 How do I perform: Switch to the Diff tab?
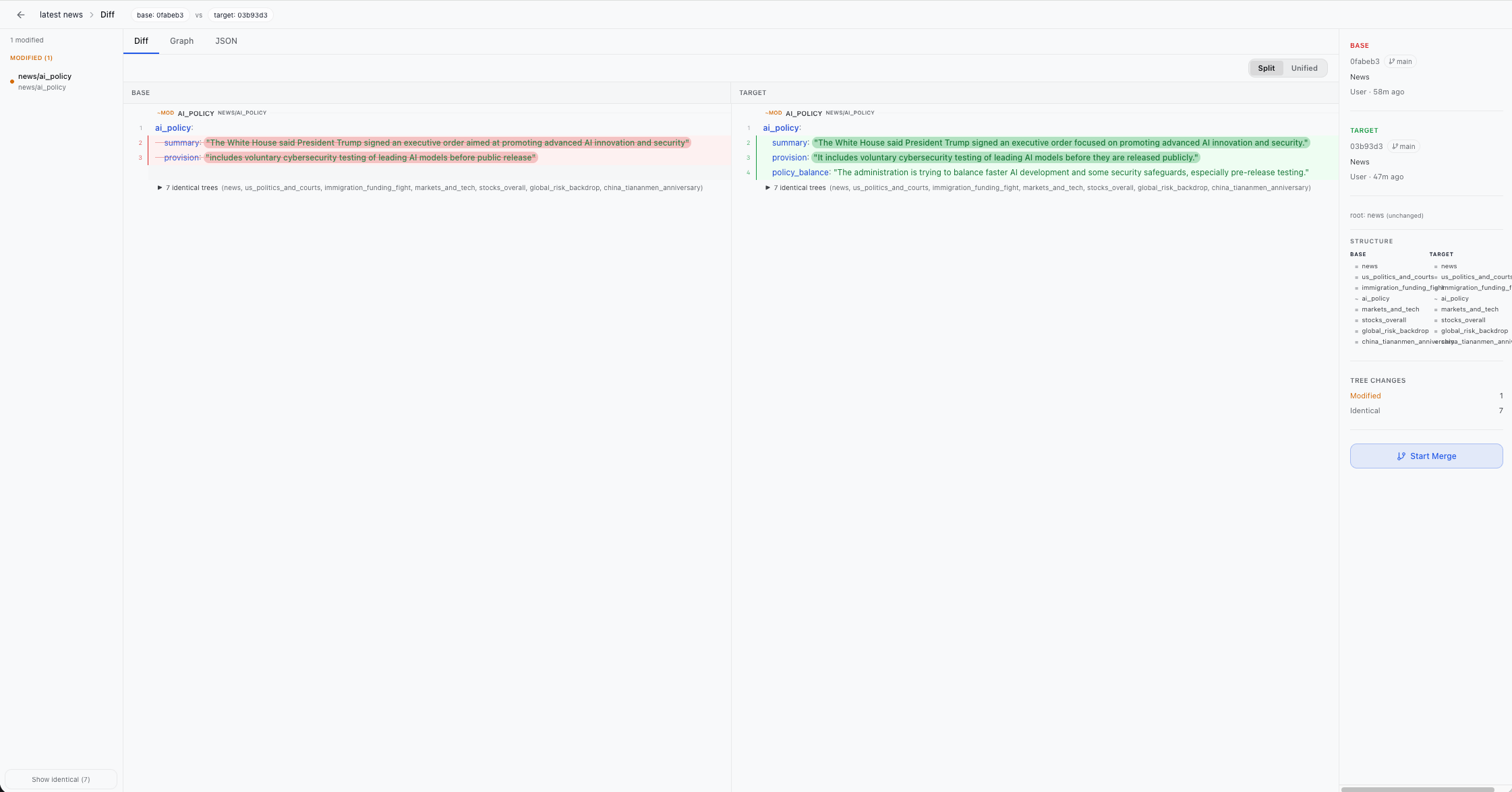(x=141, y=41)
